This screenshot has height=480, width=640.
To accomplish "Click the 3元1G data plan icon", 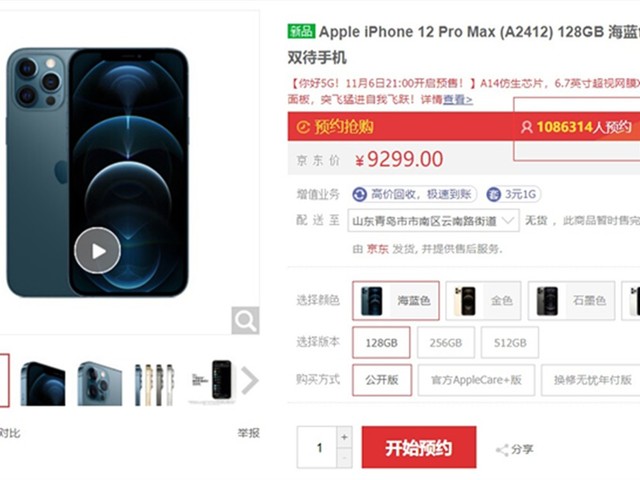I will point(493,194).
